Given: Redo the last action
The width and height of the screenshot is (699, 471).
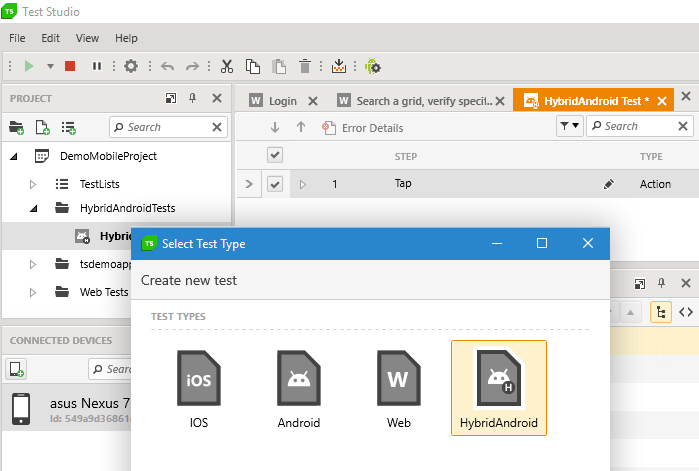Looking at the screenshot, I should (x=192, y=67).
